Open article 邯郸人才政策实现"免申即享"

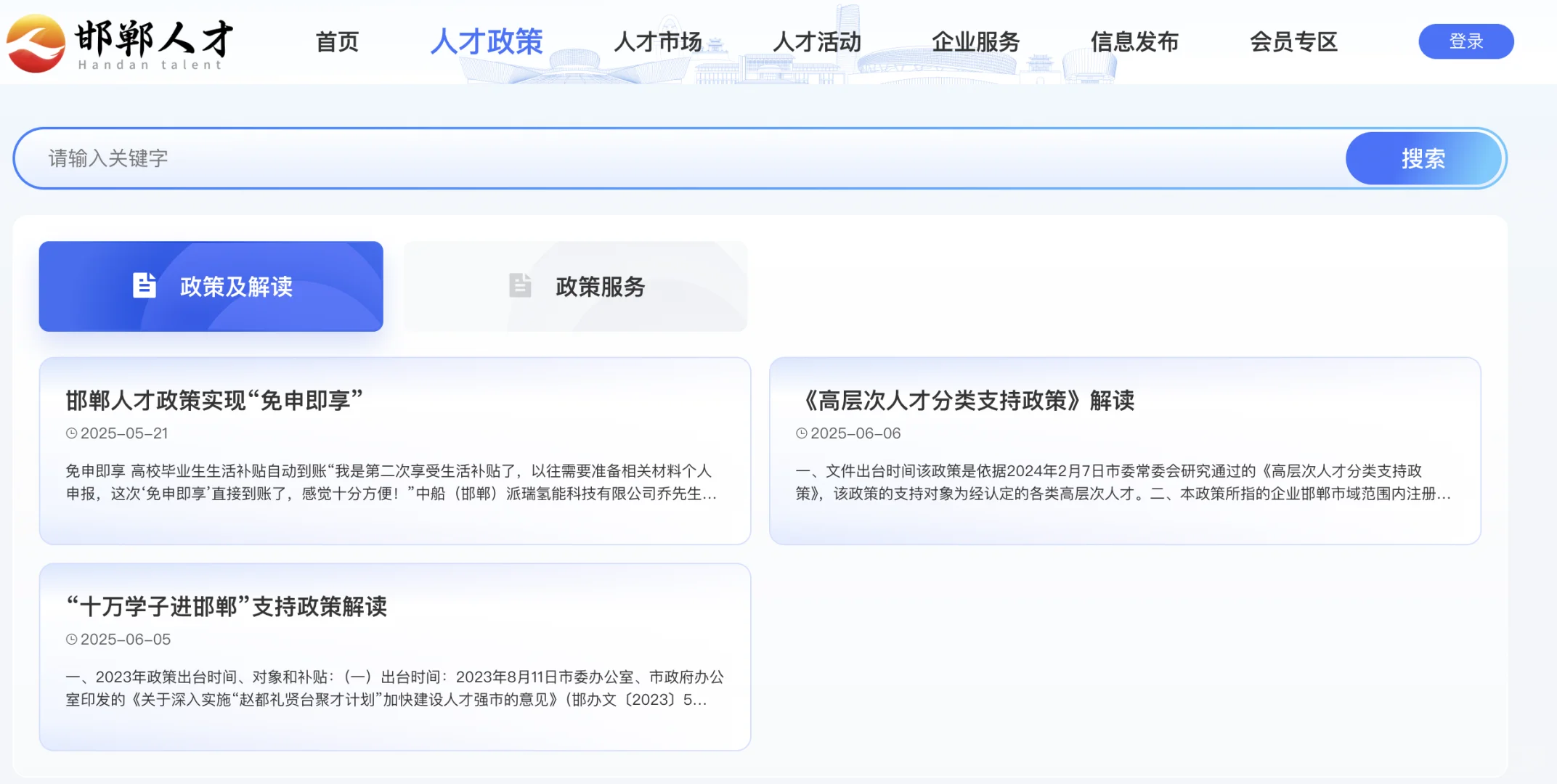click(x=214, y=401)
